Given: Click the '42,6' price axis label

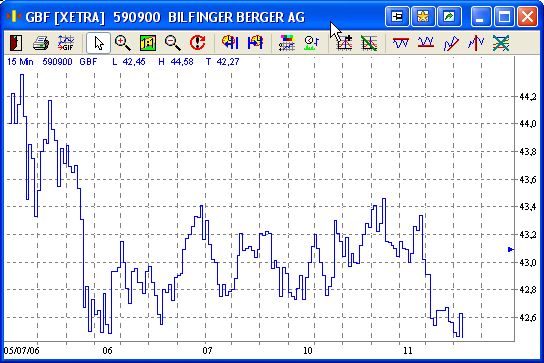Looking at the screenshot, I should 528,318.
